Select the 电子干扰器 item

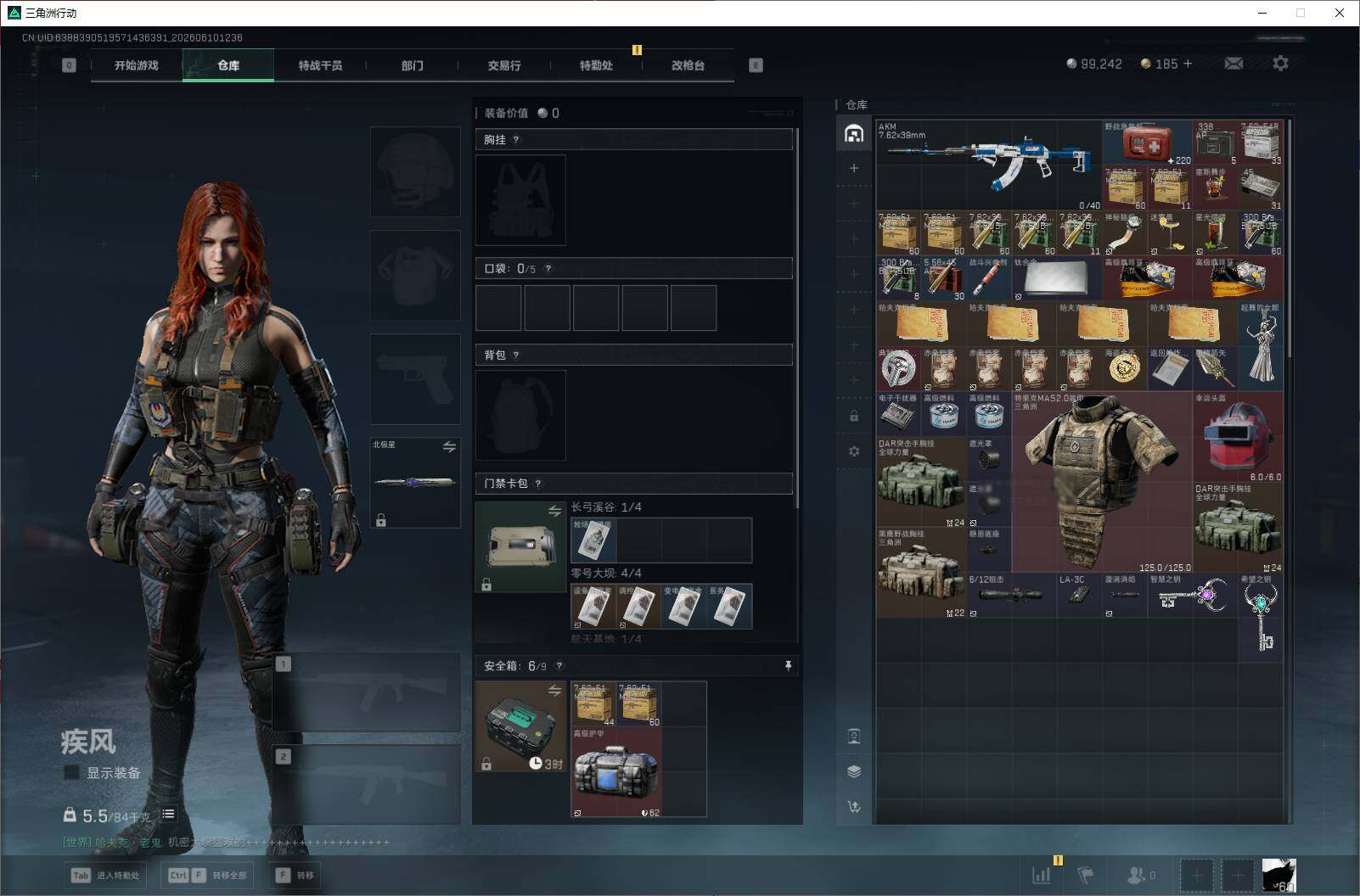point(899,414)
